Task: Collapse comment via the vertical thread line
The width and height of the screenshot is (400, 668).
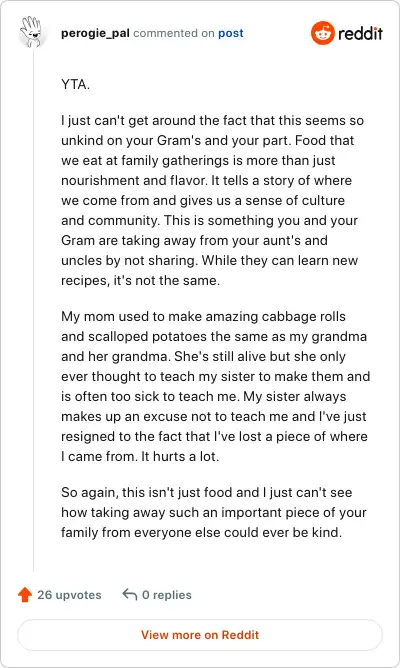Action: (x=33, y=311)
